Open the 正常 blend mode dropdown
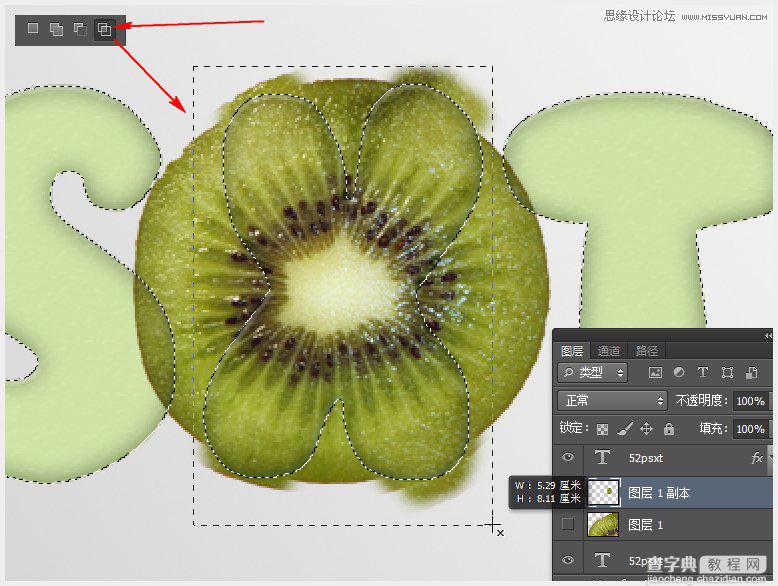778x586 pixels. point(612,400)
